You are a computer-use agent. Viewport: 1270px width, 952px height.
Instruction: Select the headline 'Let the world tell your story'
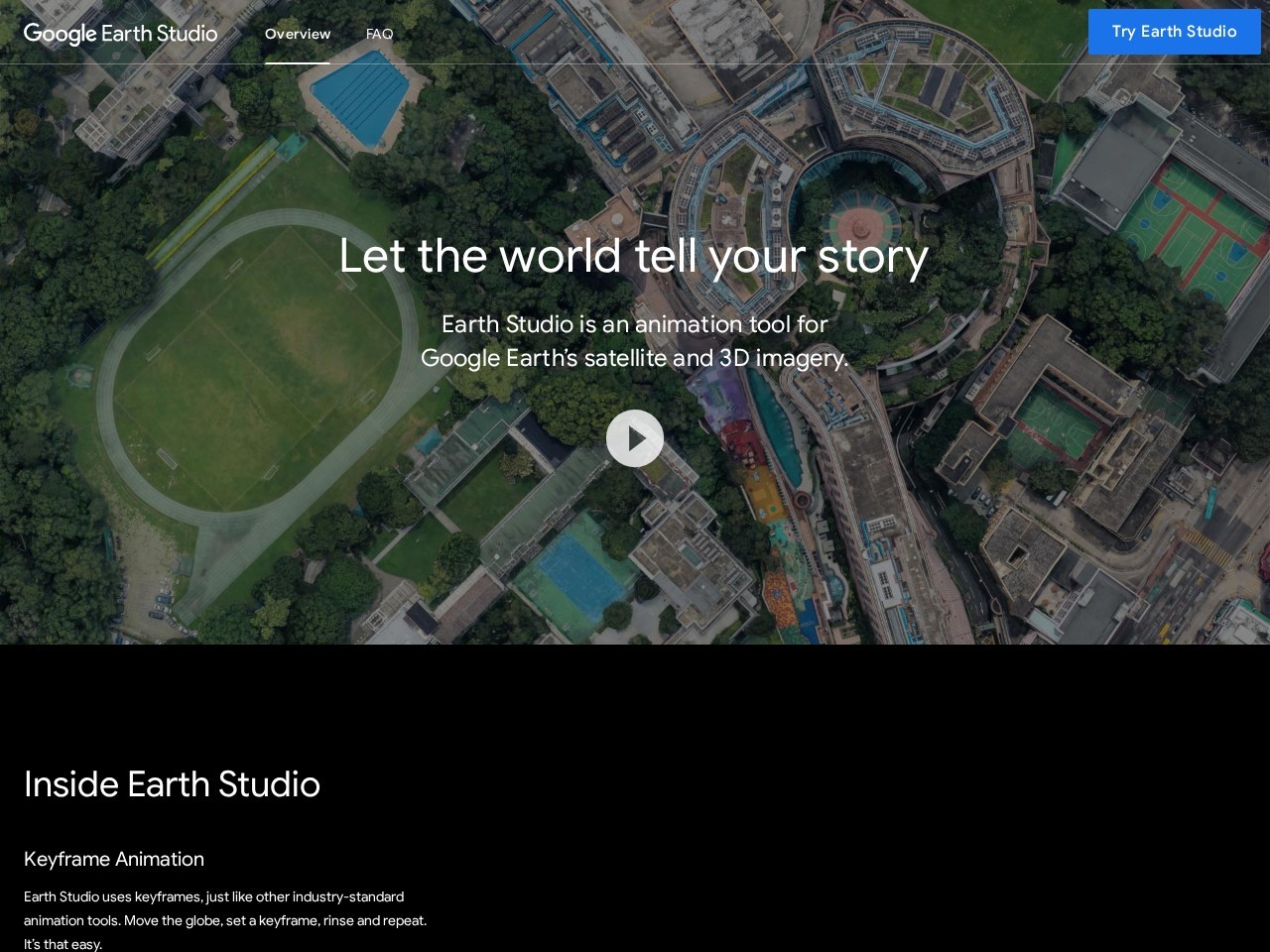click(634, 256)
